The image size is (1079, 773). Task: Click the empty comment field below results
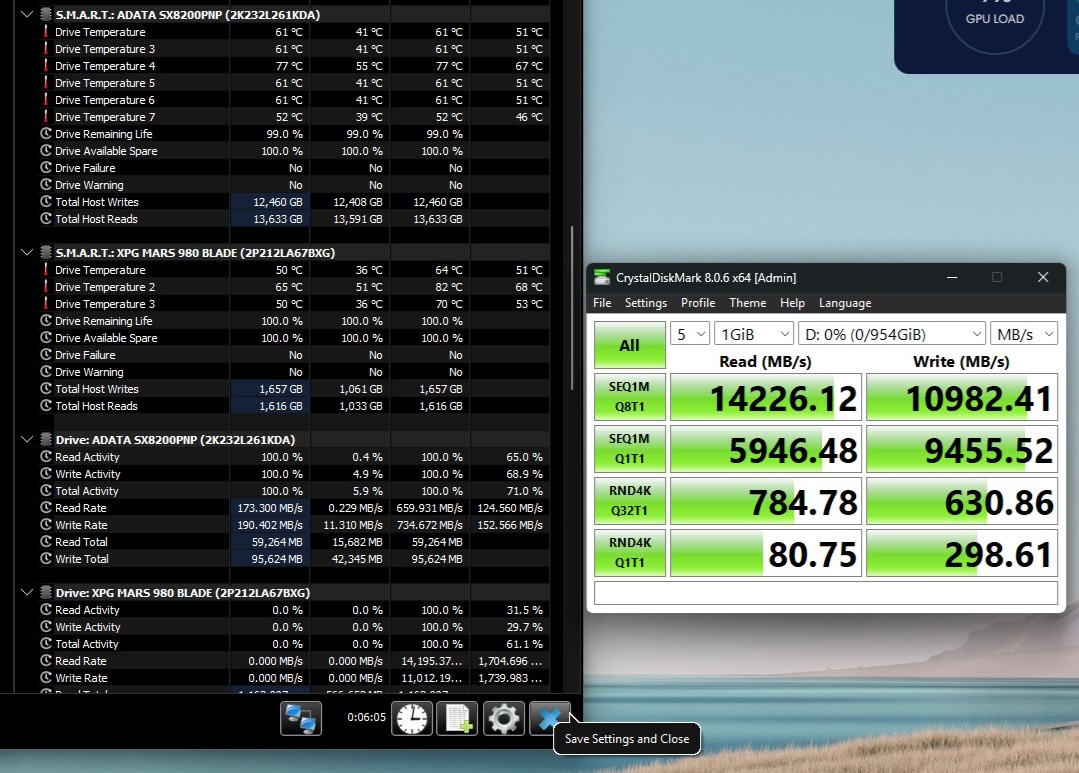tap(825, 593)
